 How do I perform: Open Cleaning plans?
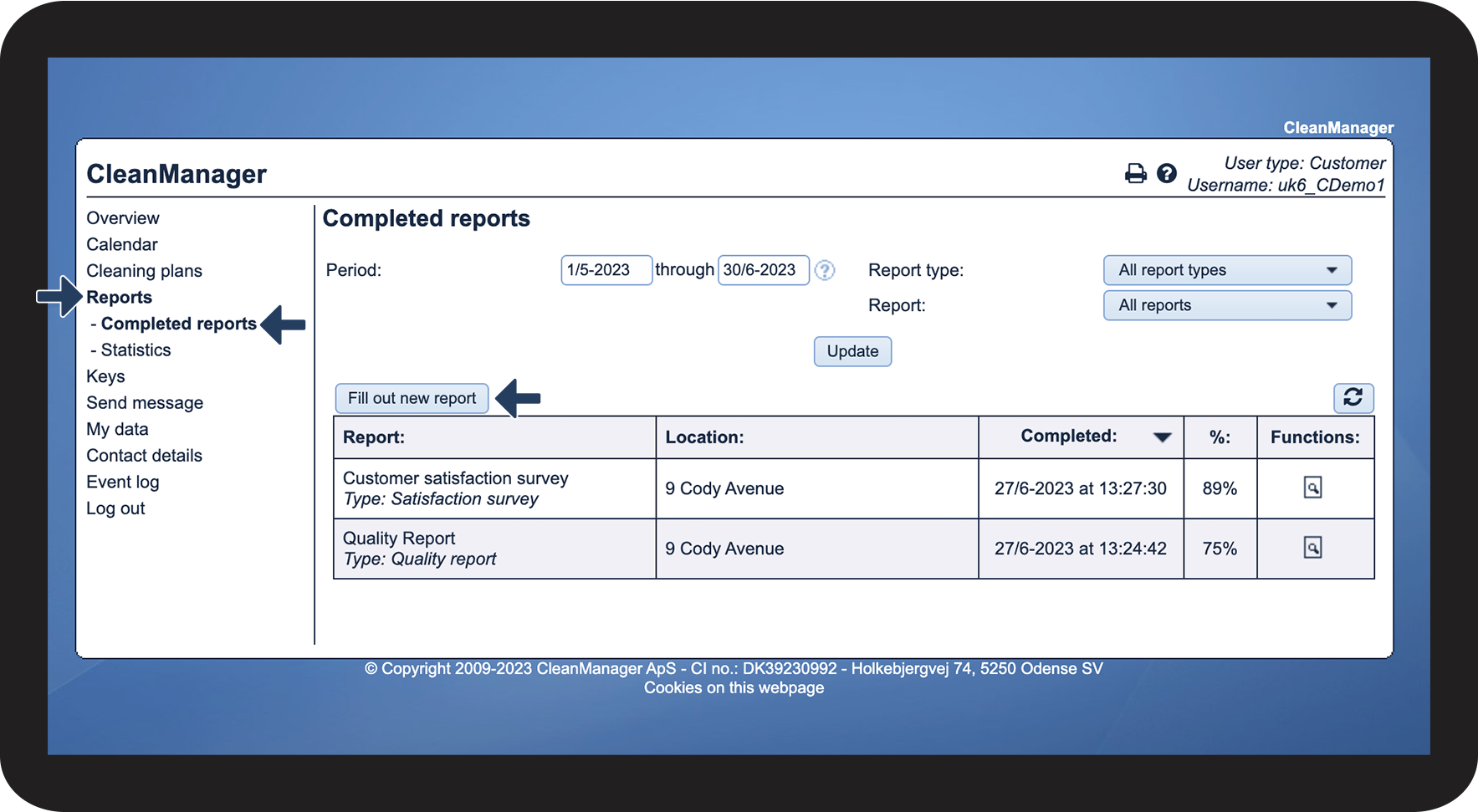tap(144, 271)
